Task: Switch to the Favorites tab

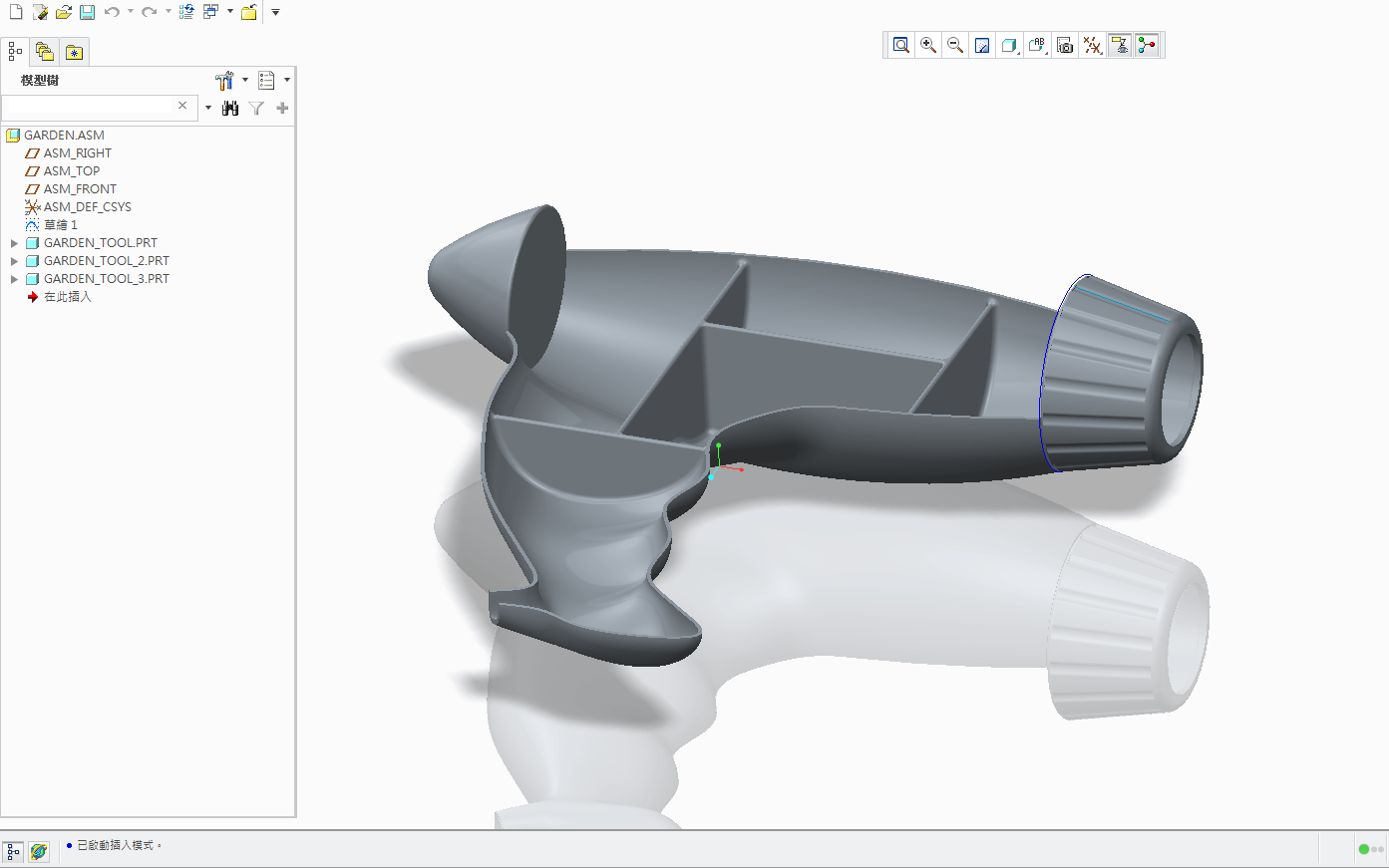Action: [74, 52]
